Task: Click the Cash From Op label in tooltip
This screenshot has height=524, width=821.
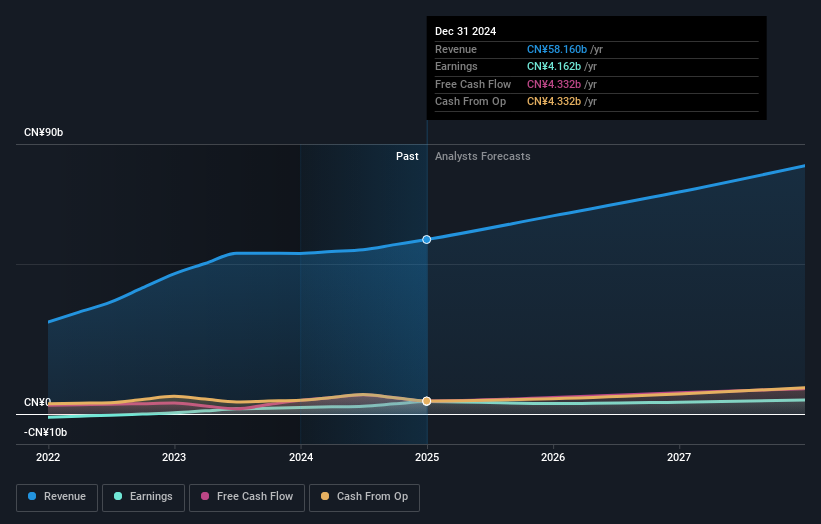Action: click(x=470, y=102)
